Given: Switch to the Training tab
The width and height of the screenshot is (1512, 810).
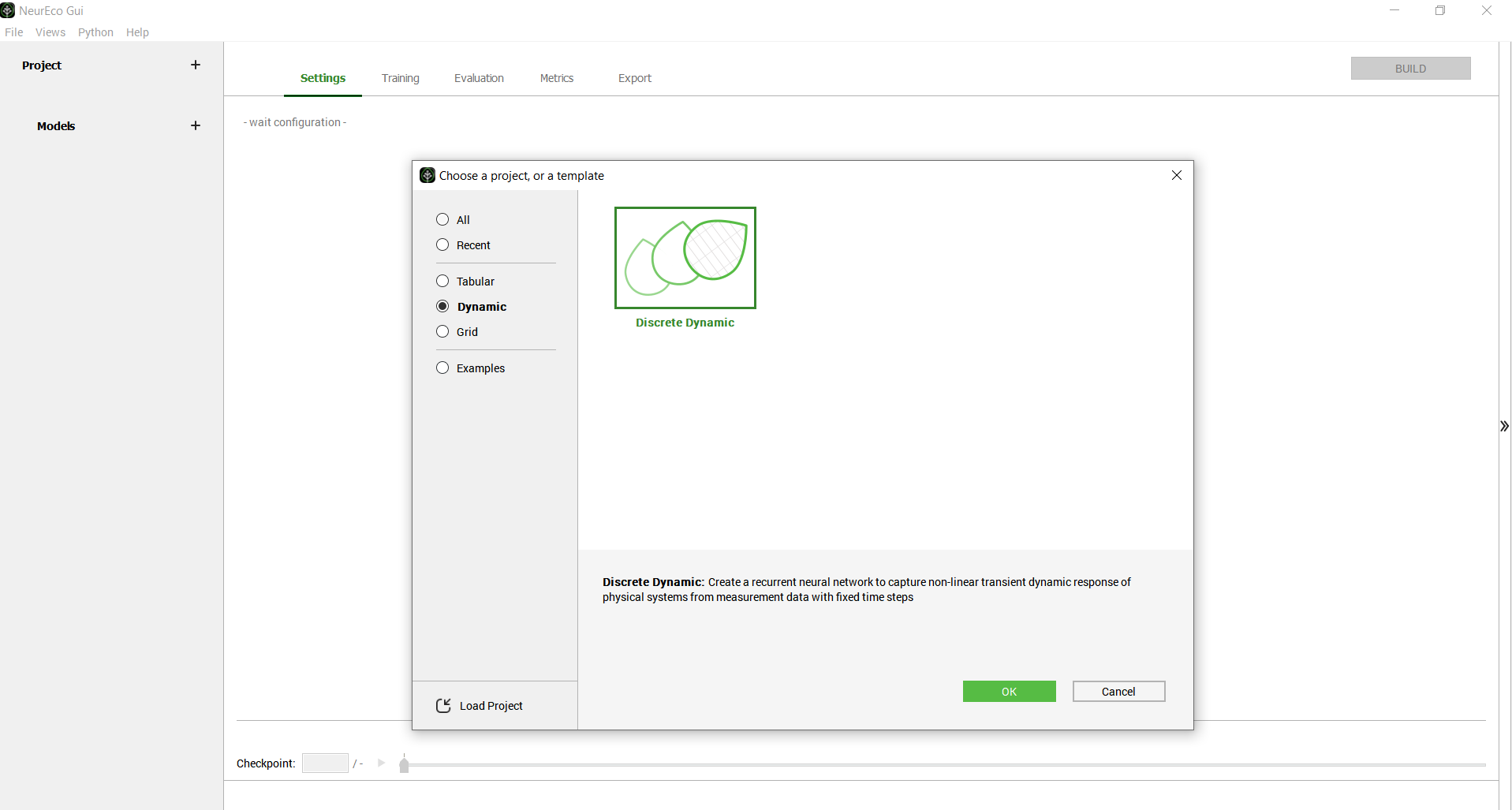Looking at the screenshot, I should click(x=401, y=78).
